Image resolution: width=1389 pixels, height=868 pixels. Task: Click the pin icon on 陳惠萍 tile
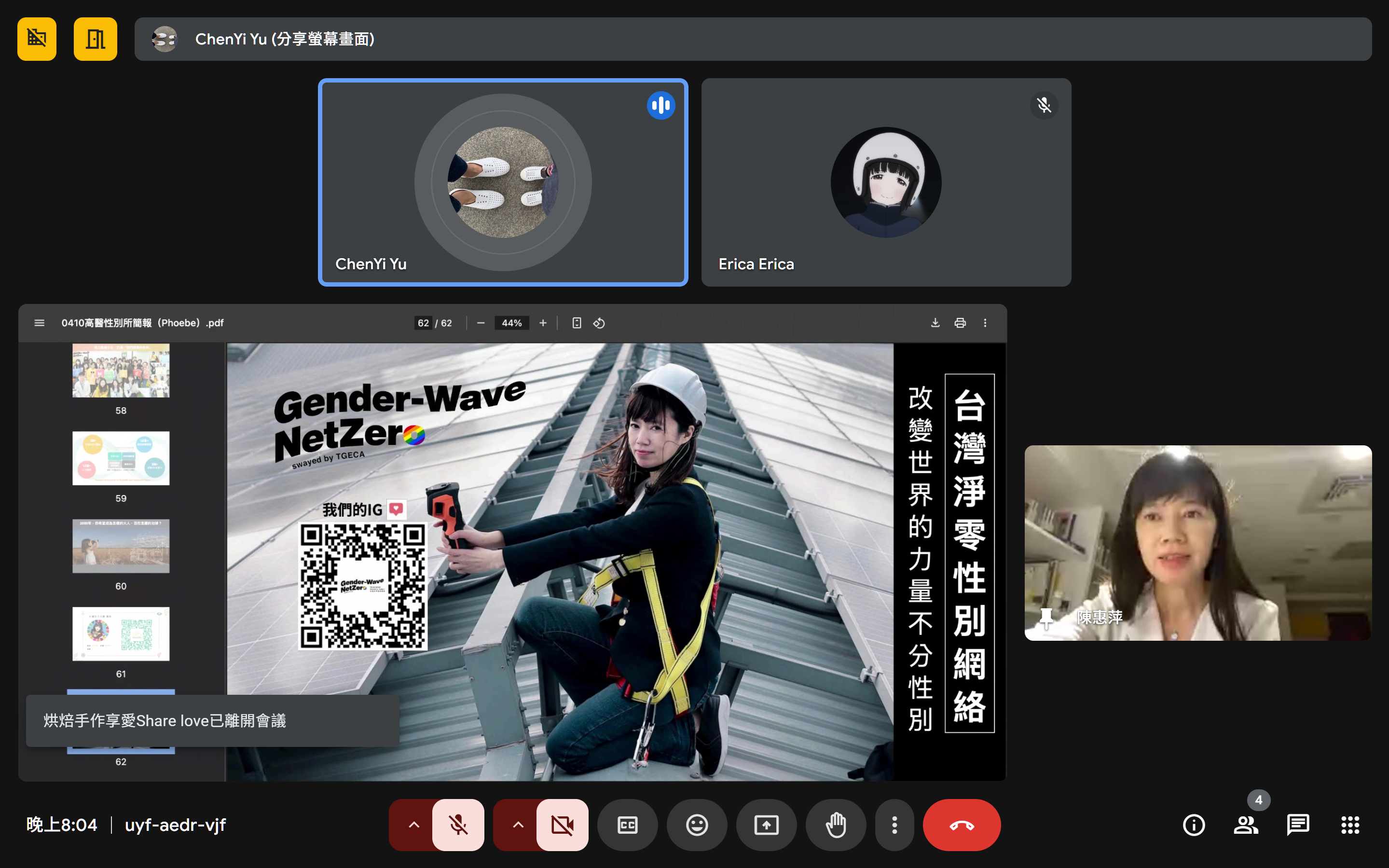(1046, 618)
